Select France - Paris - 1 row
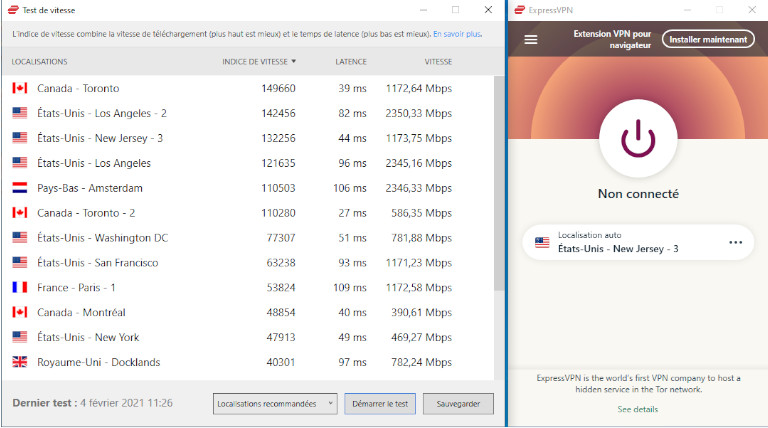Viewport: 768px width, 428px height. (247, 287)
